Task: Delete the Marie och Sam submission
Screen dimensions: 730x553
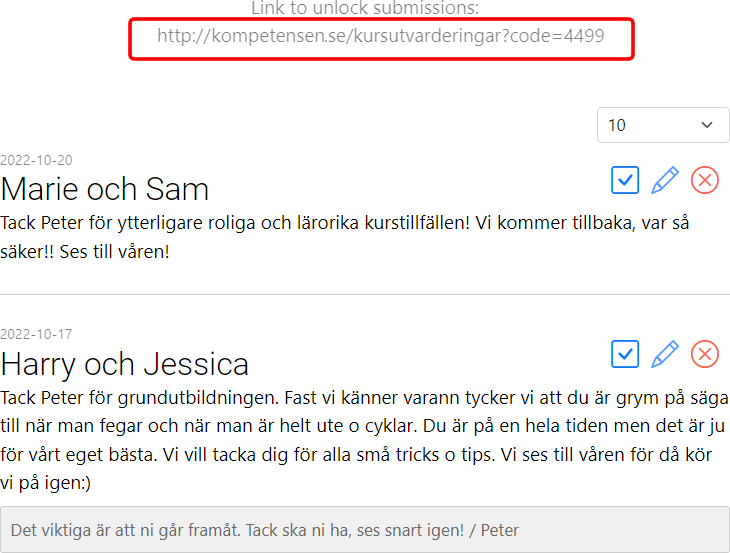Action: pyautogui.click(x=705, y=180)
